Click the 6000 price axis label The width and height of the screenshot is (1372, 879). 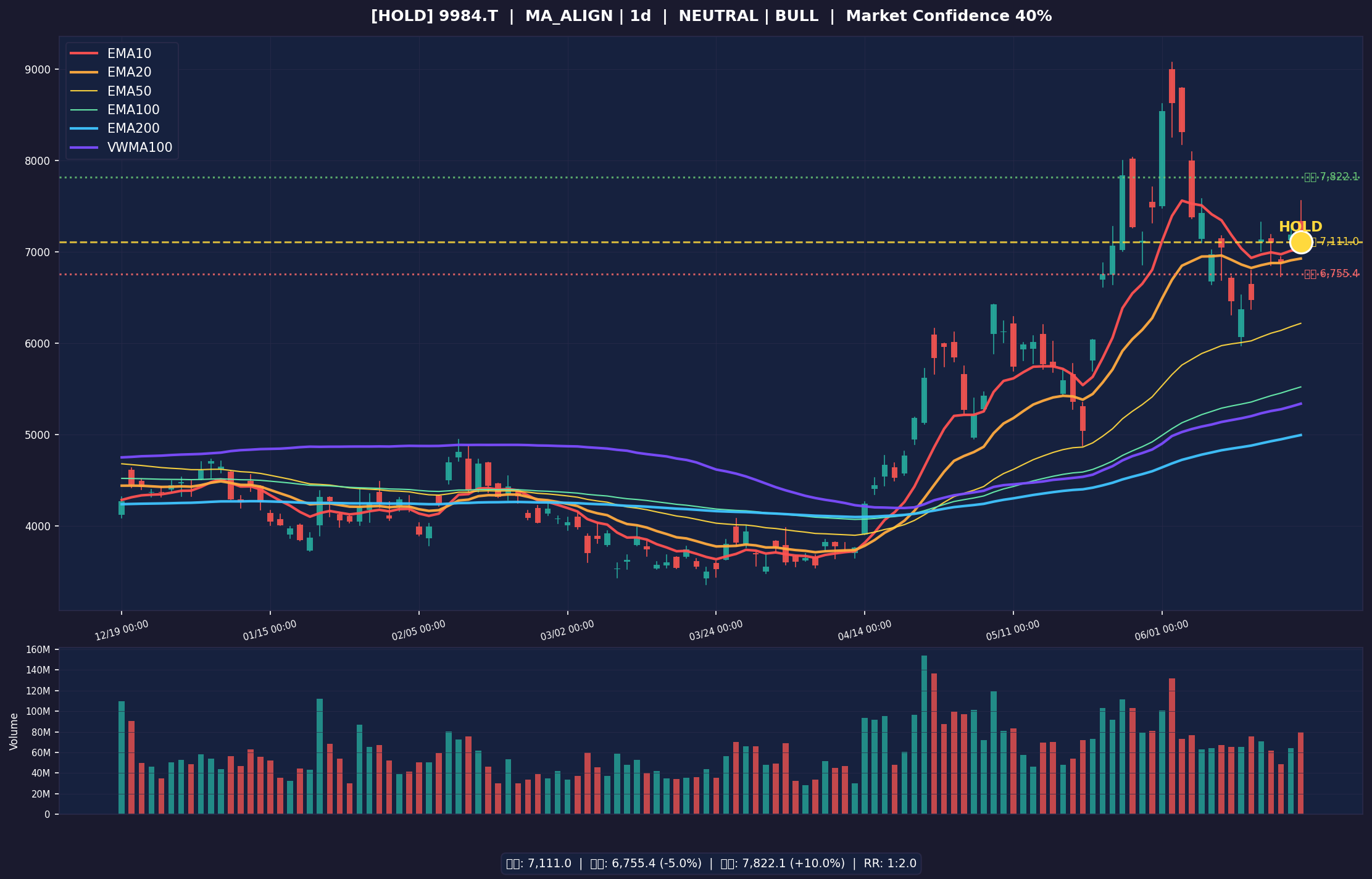click(x=39, y=343)
